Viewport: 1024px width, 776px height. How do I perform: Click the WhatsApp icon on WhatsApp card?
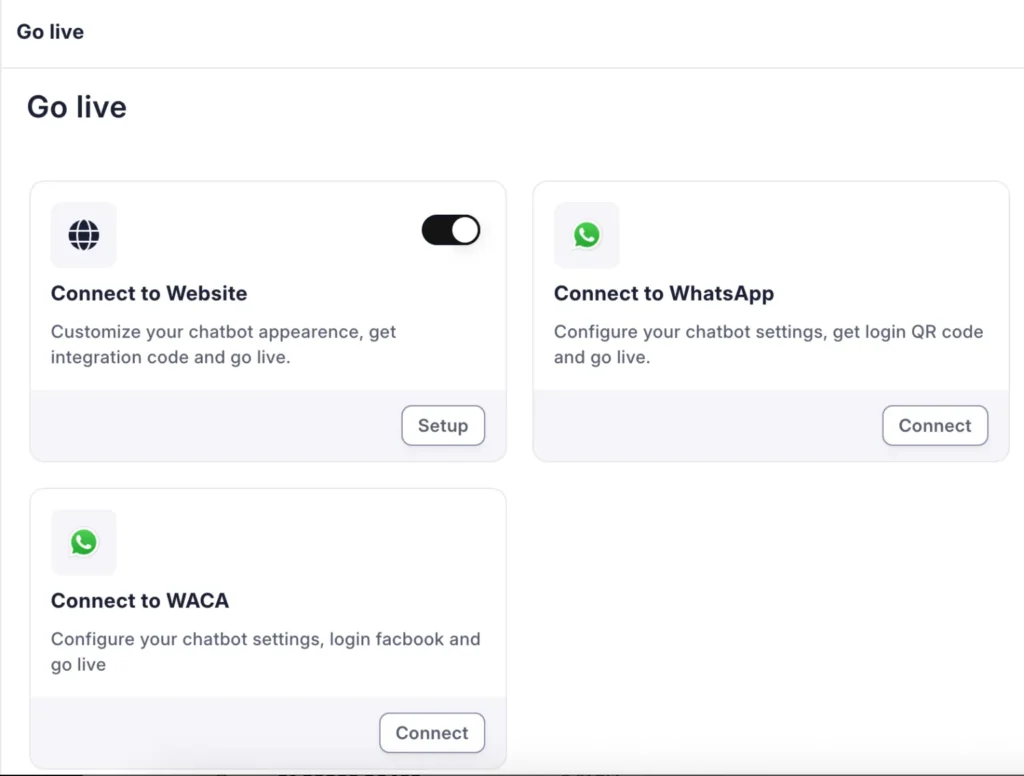pos(586,234)
